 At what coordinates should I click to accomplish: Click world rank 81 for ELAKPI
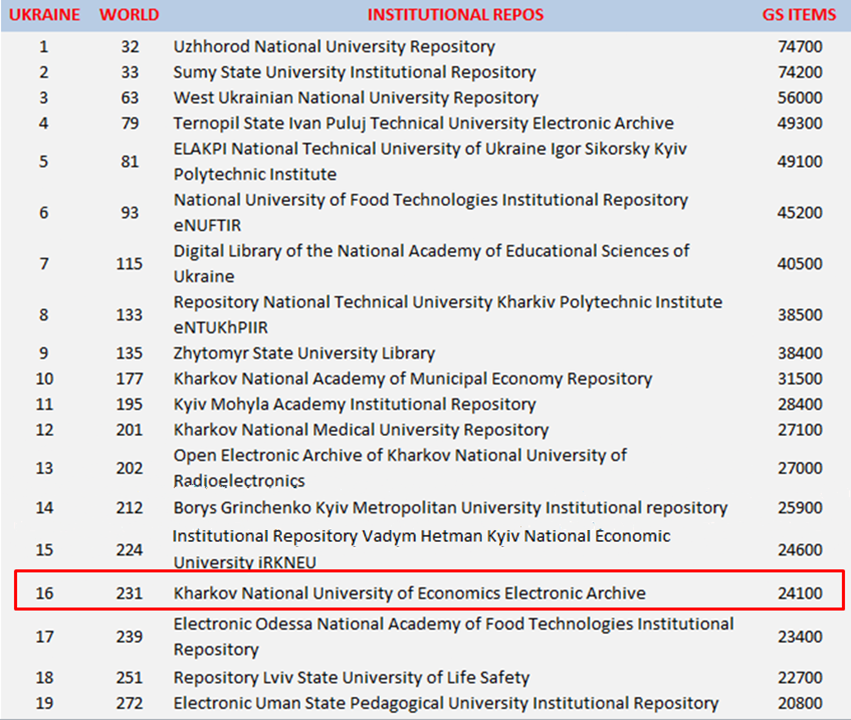(x=130, y=162)
